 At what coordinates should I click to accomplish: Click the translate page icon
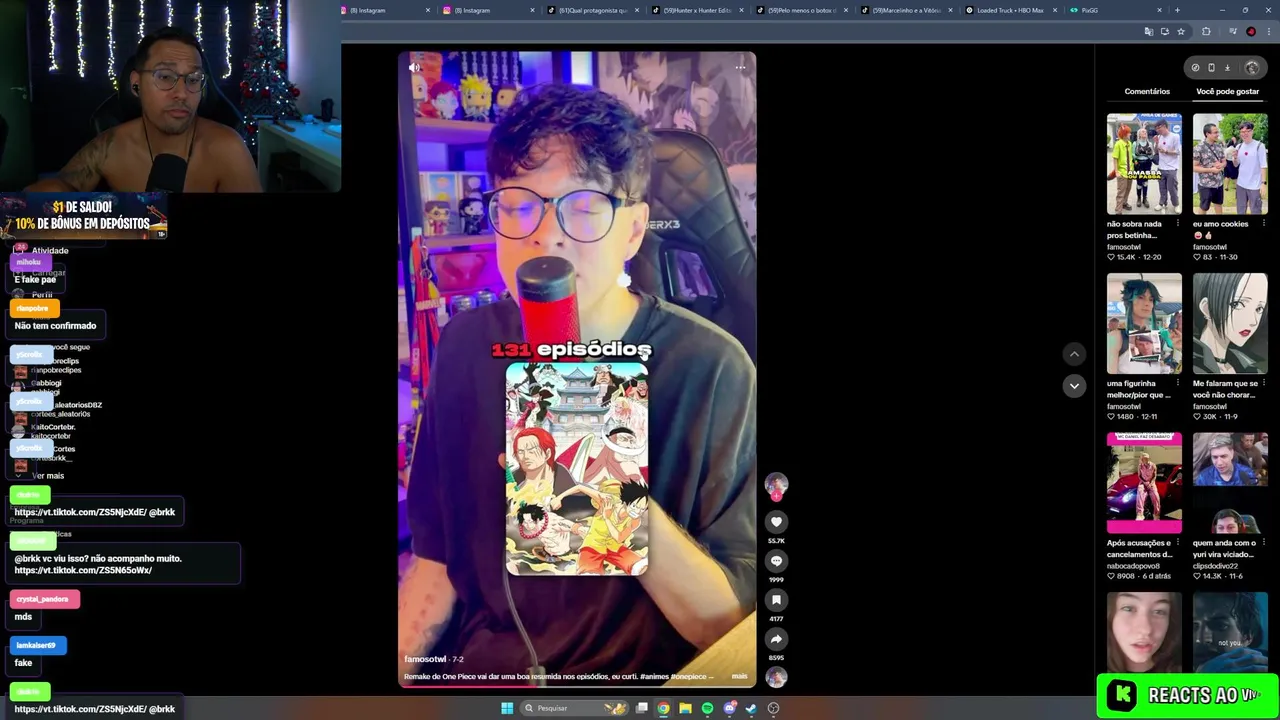[x=1149, y=32]
